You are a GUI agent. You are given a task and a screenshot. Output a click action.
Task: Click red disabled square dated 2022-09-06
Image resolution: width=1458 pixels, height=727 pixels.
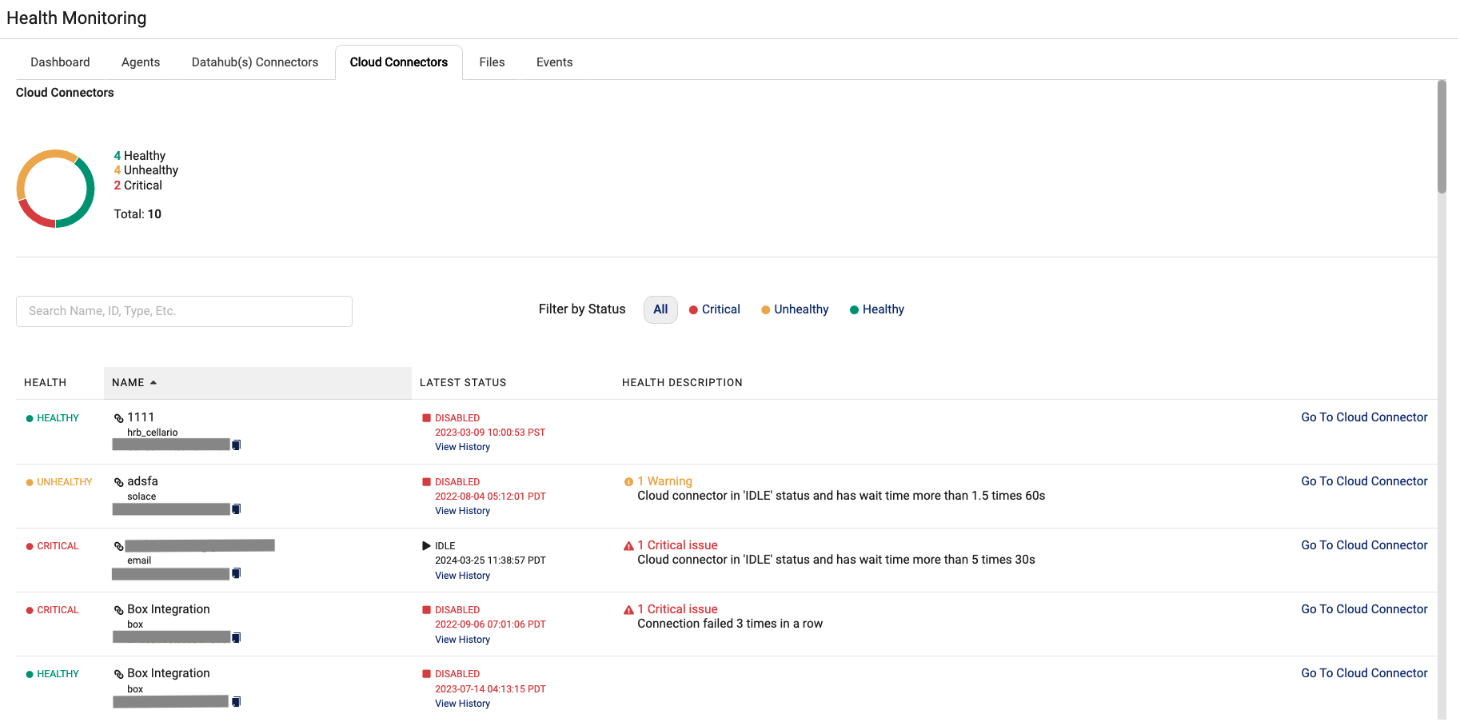click(426, 610)
